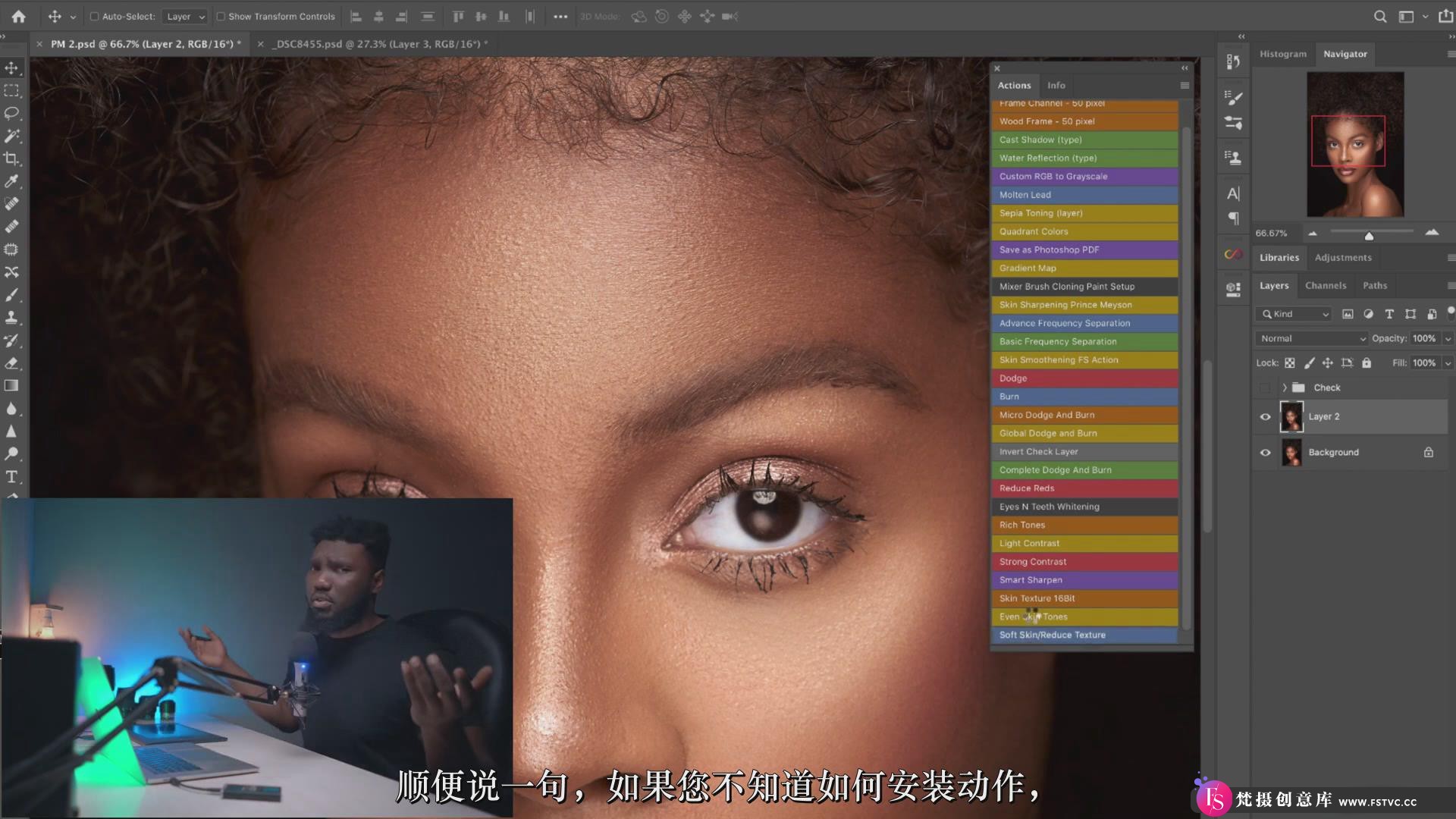Toggle lock transparent pixels icon

[1290, 363]
